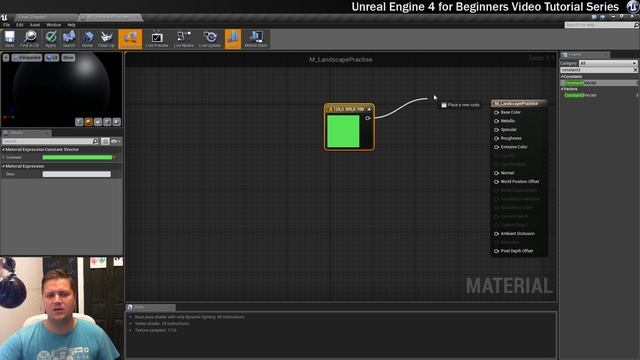The height and width of the screenshot is (360, 640).
Task: Set preview mesh to cylinder
Action: point(79,122)
